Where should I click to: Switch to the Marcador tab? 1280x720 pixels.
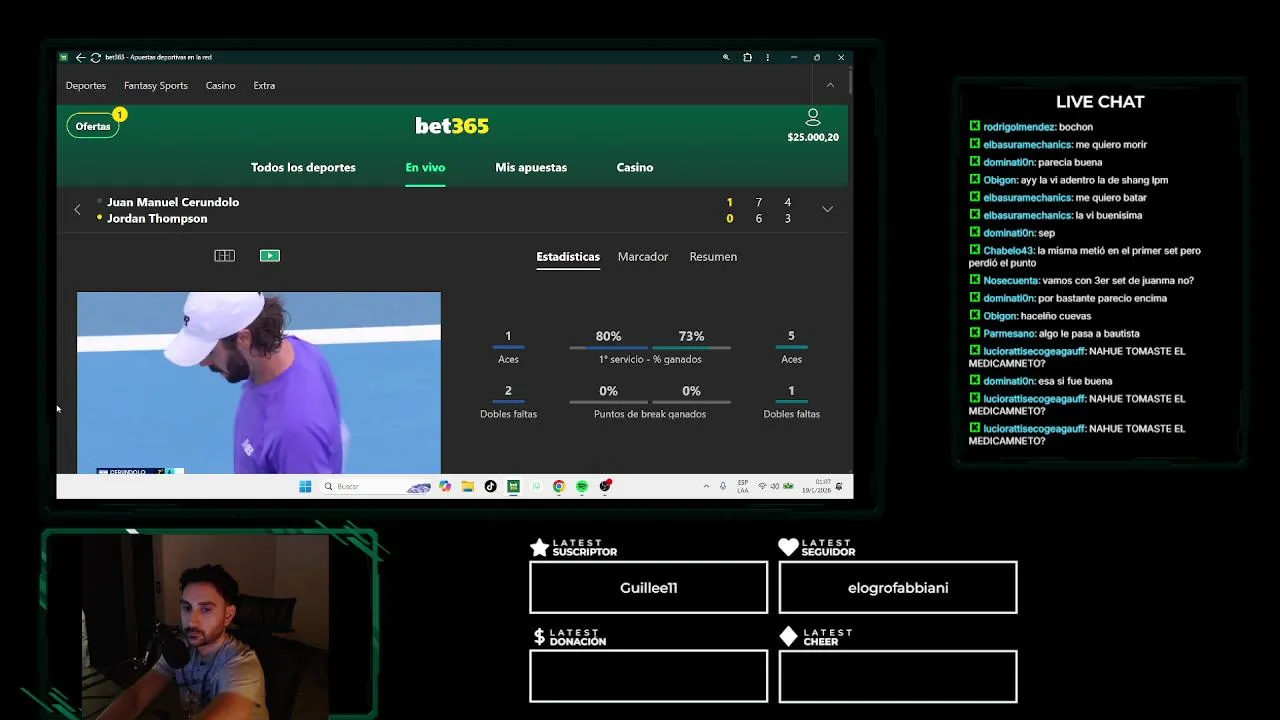pos(643,257)
